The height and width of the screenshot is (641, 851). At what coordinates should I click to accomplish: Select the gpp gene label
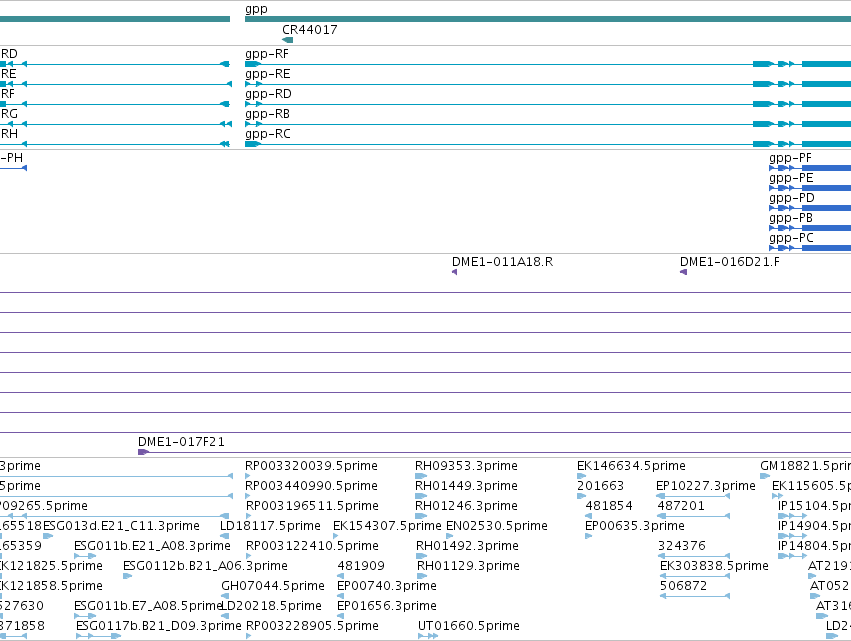pos(256,9)
